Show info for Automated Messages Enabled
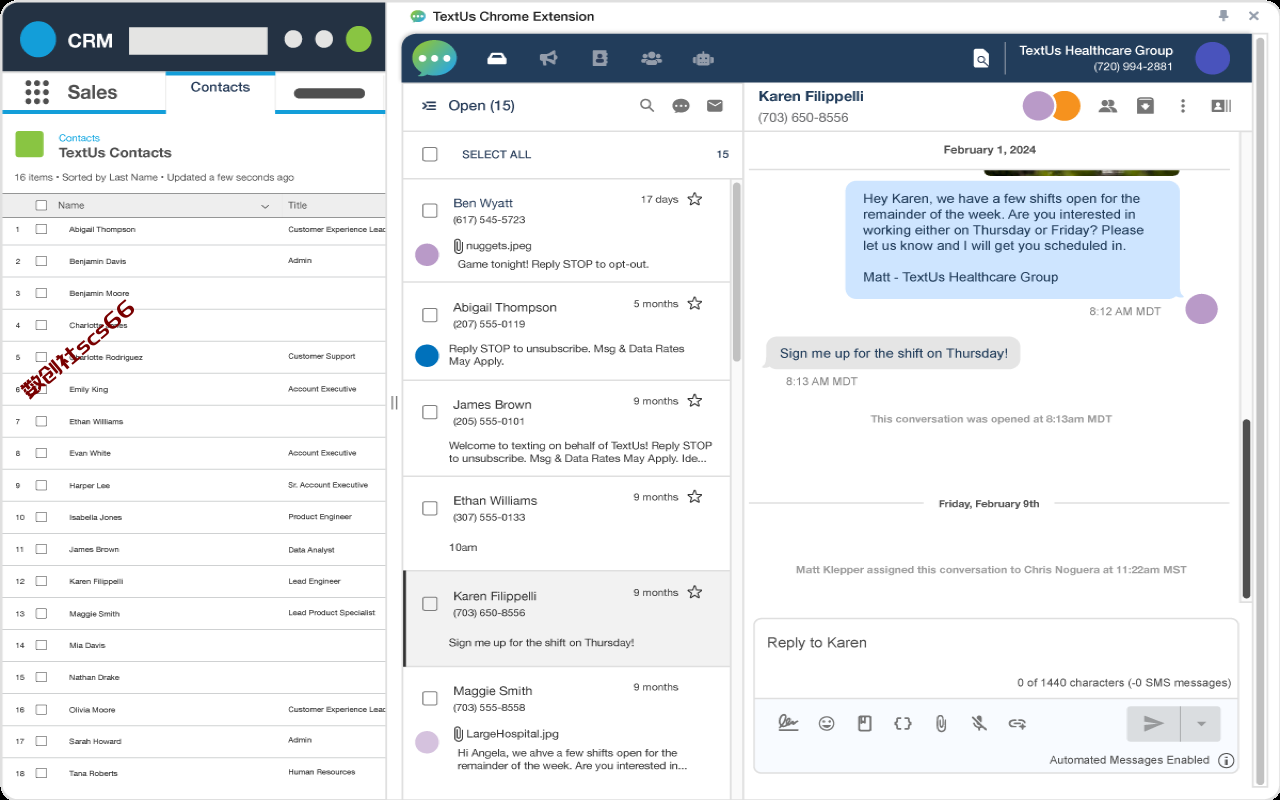Screen dimensions: 1280x800 coord(1226,760)
